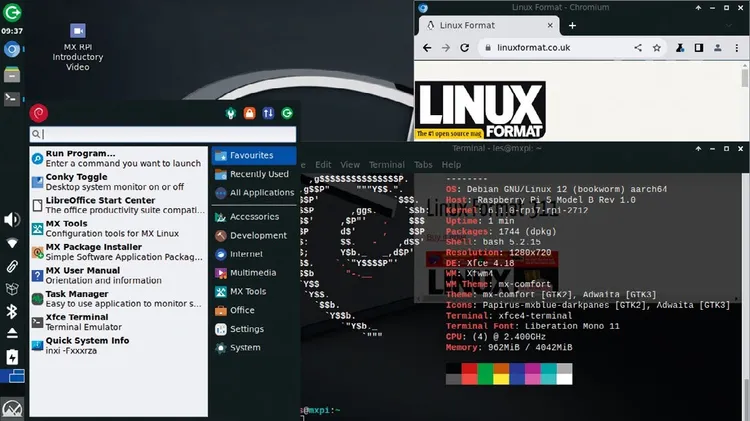The width and height of the screenshot is (750, 421).
Task: Open LibreOffice Start Center
Action: click(x=119, y=205)
